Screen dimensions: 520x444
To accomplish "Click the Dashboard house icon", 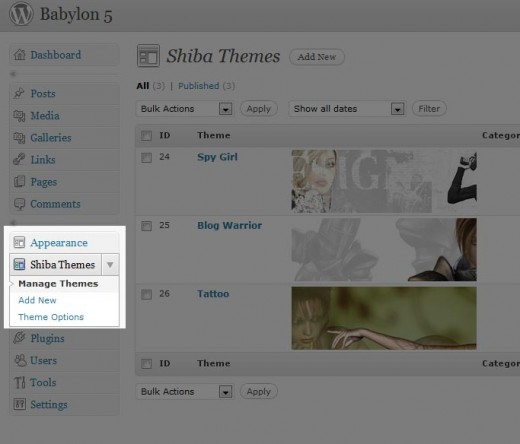I will [19, 55].
